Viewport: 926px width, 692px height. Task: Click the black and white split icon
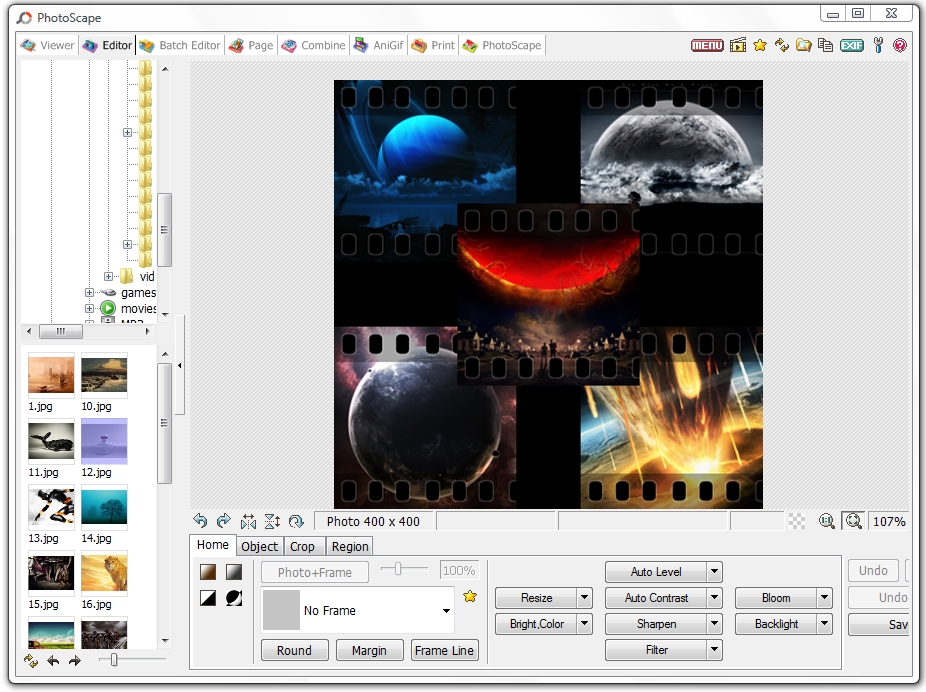point(208,598)
